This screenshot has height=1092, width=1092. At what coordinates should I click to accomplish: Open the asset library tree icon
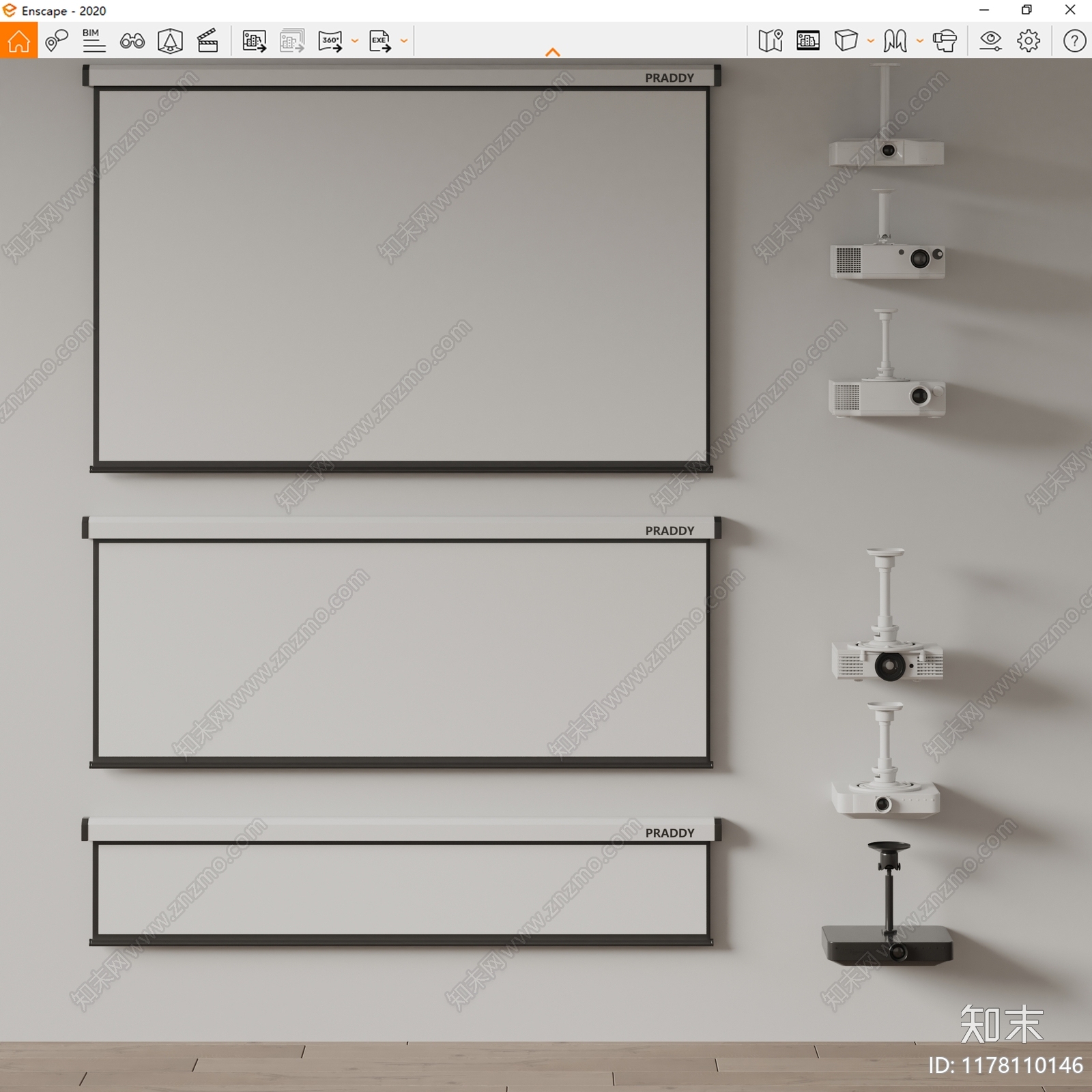click(x=170, y=41)
